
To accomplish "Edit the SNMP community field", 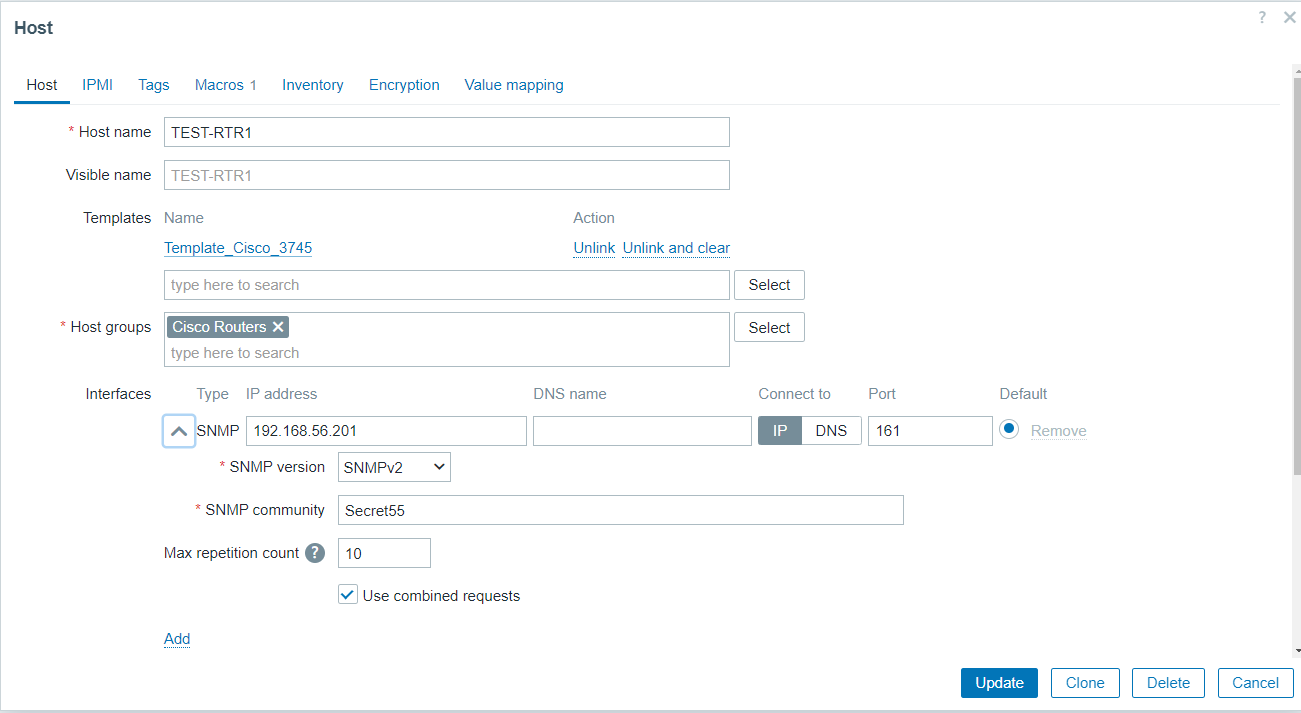I will (x=620, y=510).
